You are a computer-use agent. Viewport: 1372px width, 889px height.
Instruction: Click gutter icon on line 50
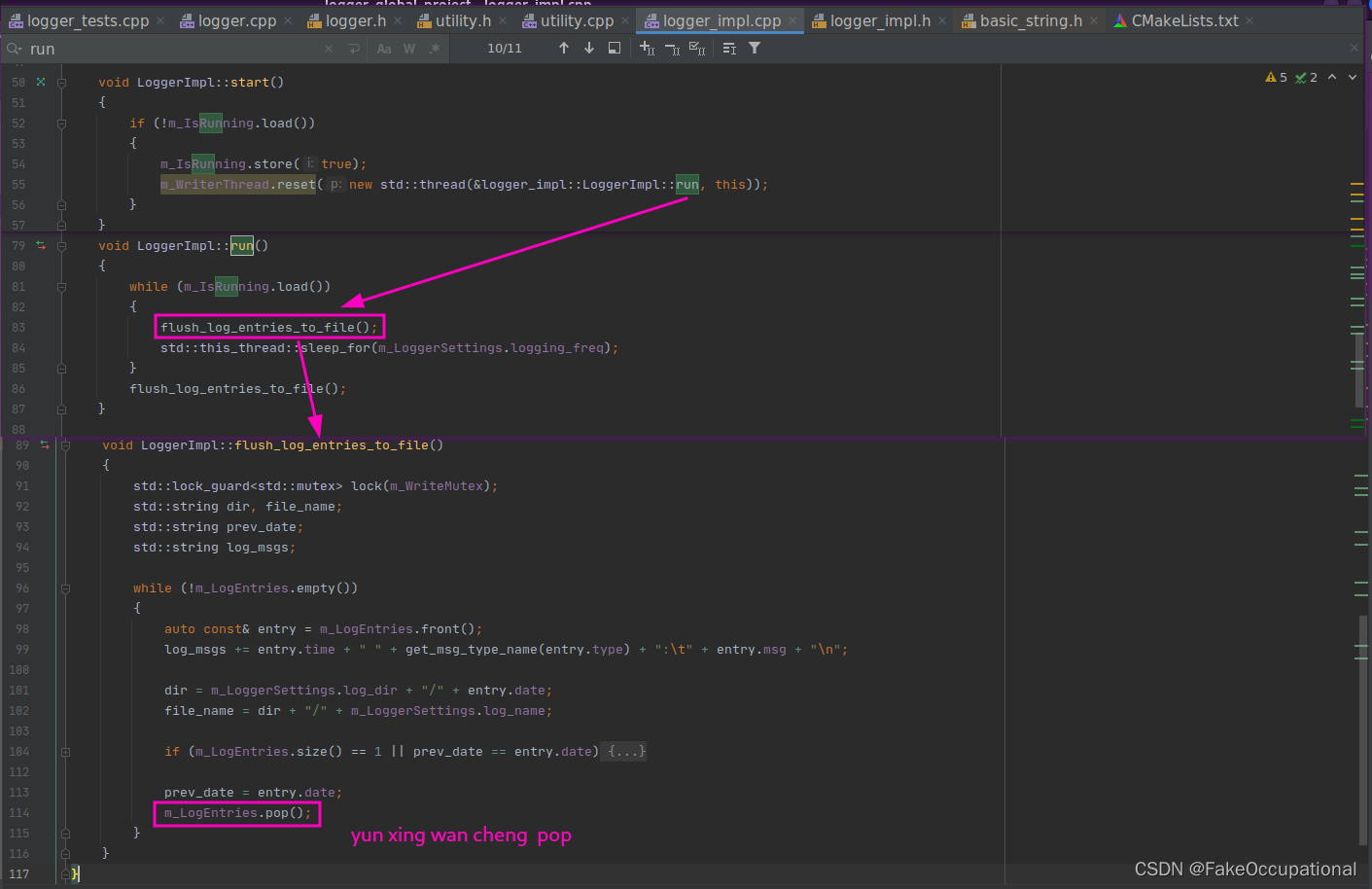41,82
